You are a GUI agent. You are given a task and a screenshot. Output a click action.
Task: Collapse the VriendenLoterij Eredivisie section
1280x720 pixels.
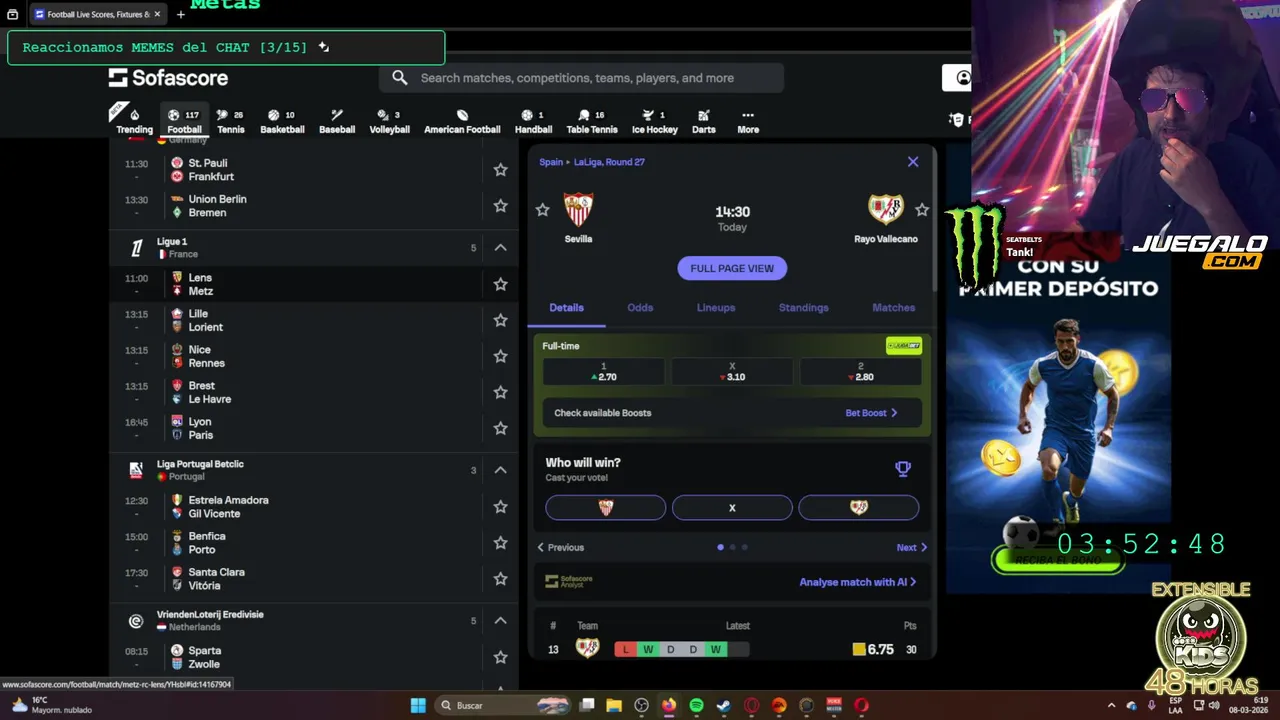pyautogui.click(x=501, y=621)
